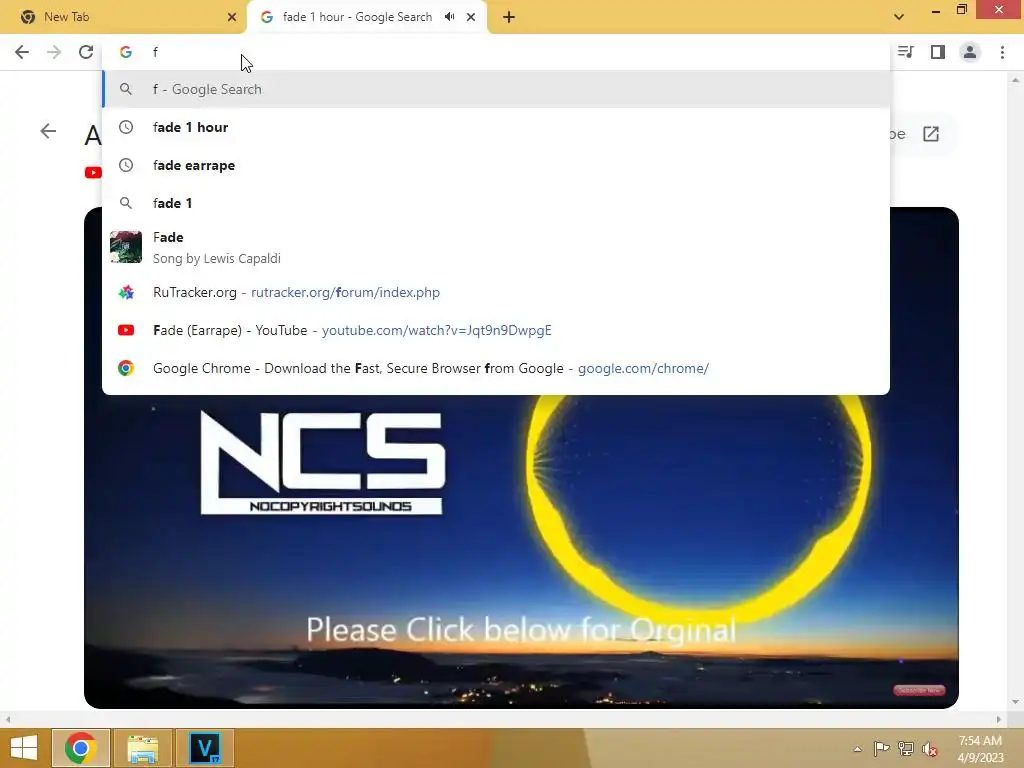This screenshot has height=768, width=1024.
Task: Select the 'f - Google Search' suggestion
Action: coord(496,89)
